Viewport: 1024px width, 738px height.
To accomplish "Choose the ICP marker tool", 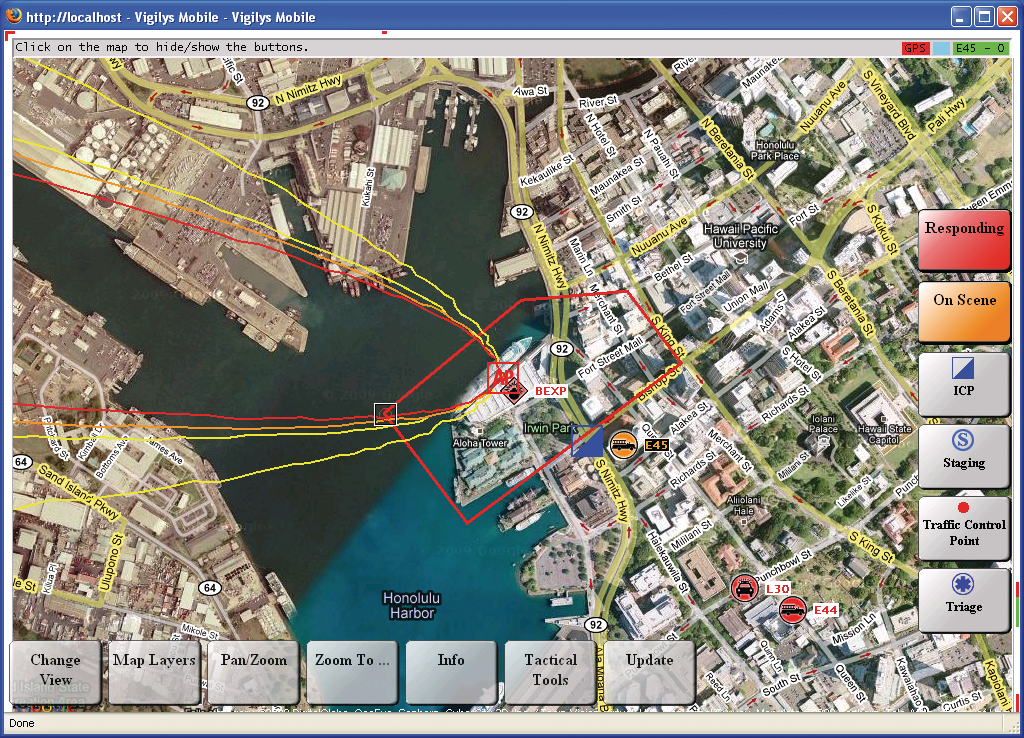I will (964, 384).
